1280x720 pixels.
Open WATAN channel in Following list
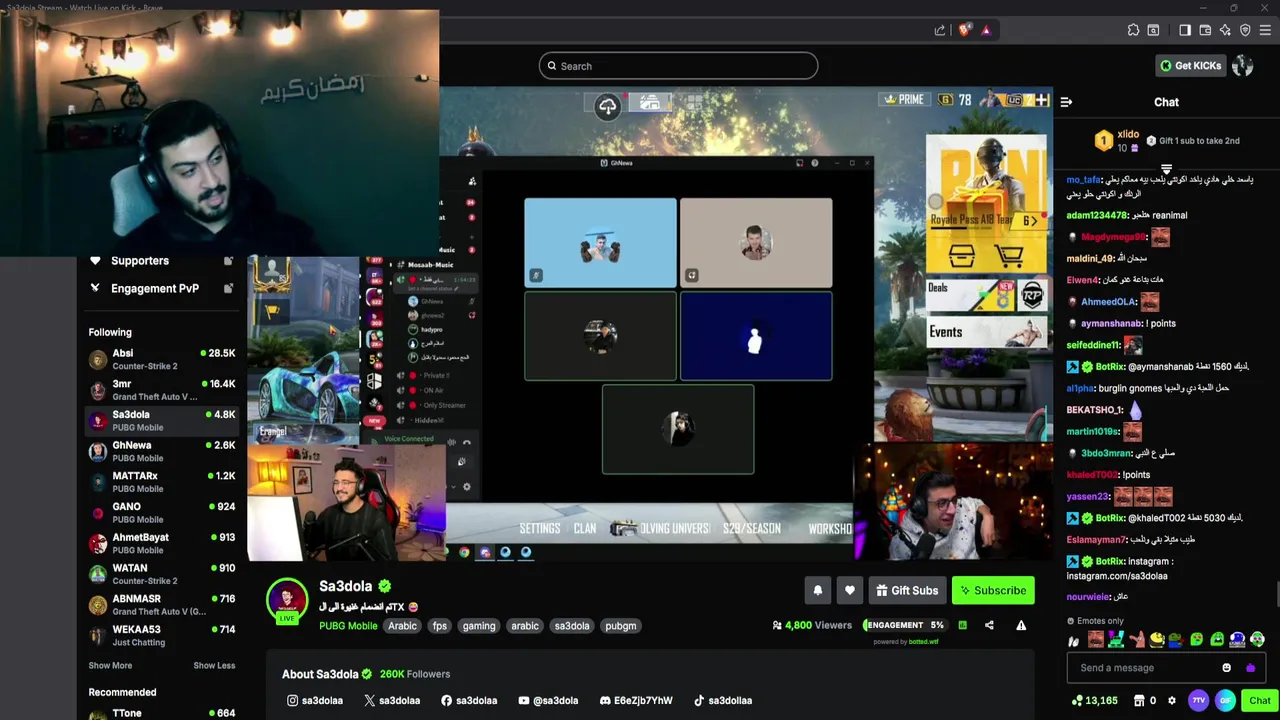161,574
